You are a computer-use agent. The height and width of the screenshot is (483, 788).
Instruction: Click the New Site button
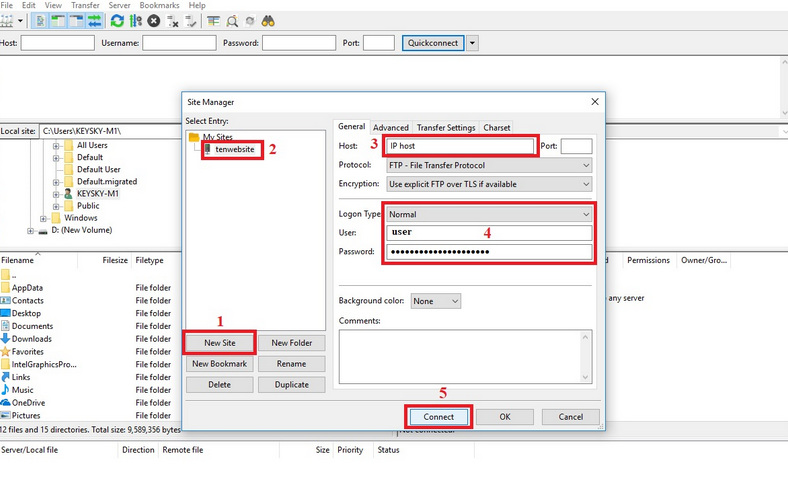coord(218,343)
